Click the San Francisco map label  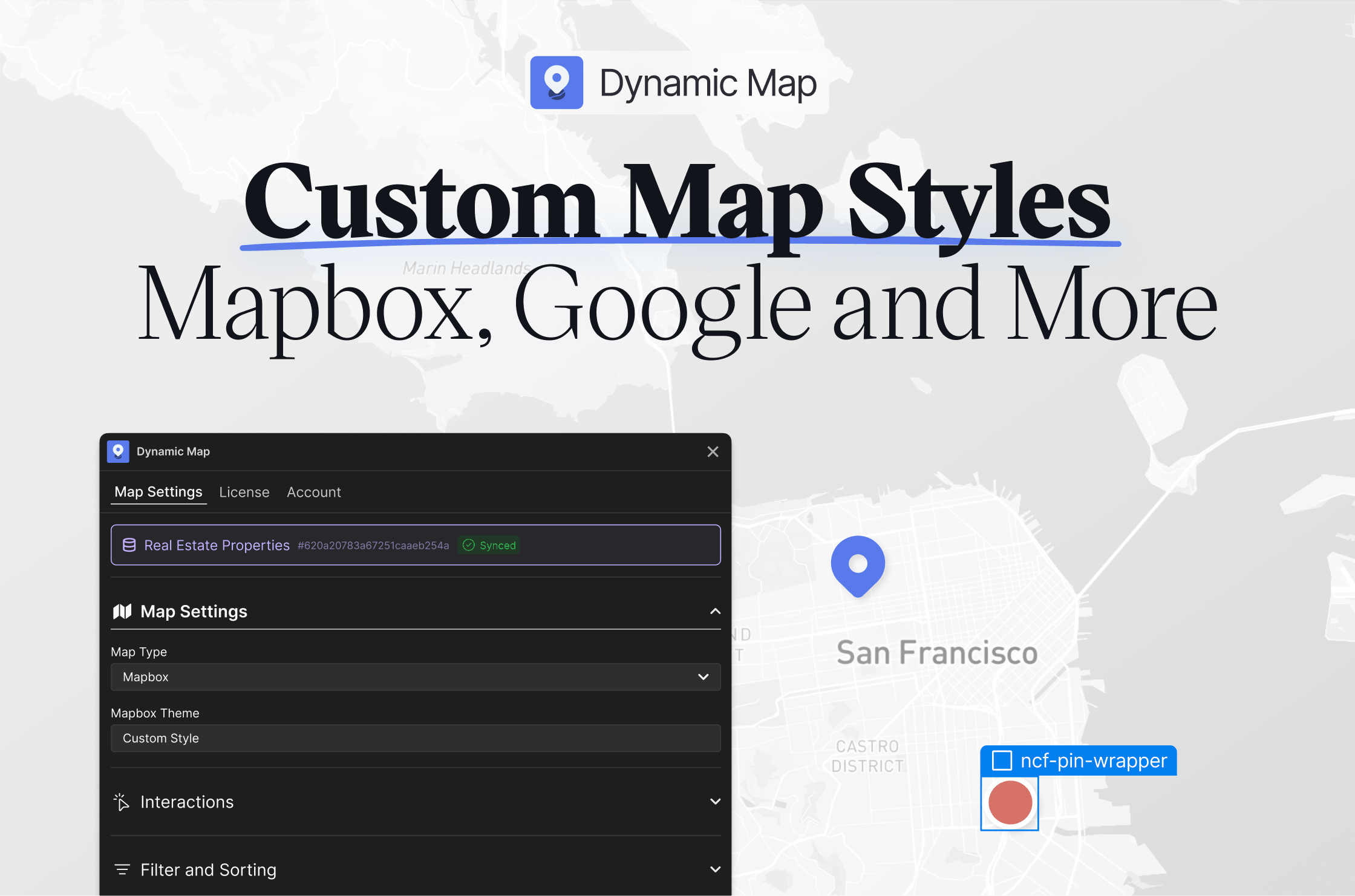click(x=937, y=653)
